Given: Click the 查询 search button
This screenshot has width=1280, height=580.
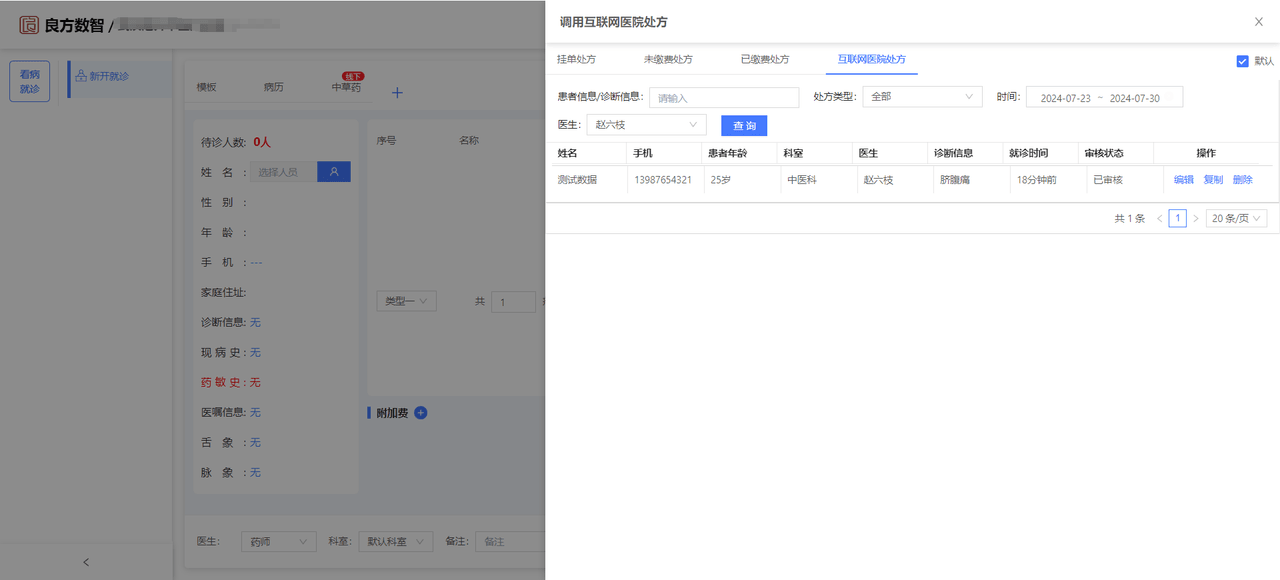Looking at the screenshot, I should 744,126.
